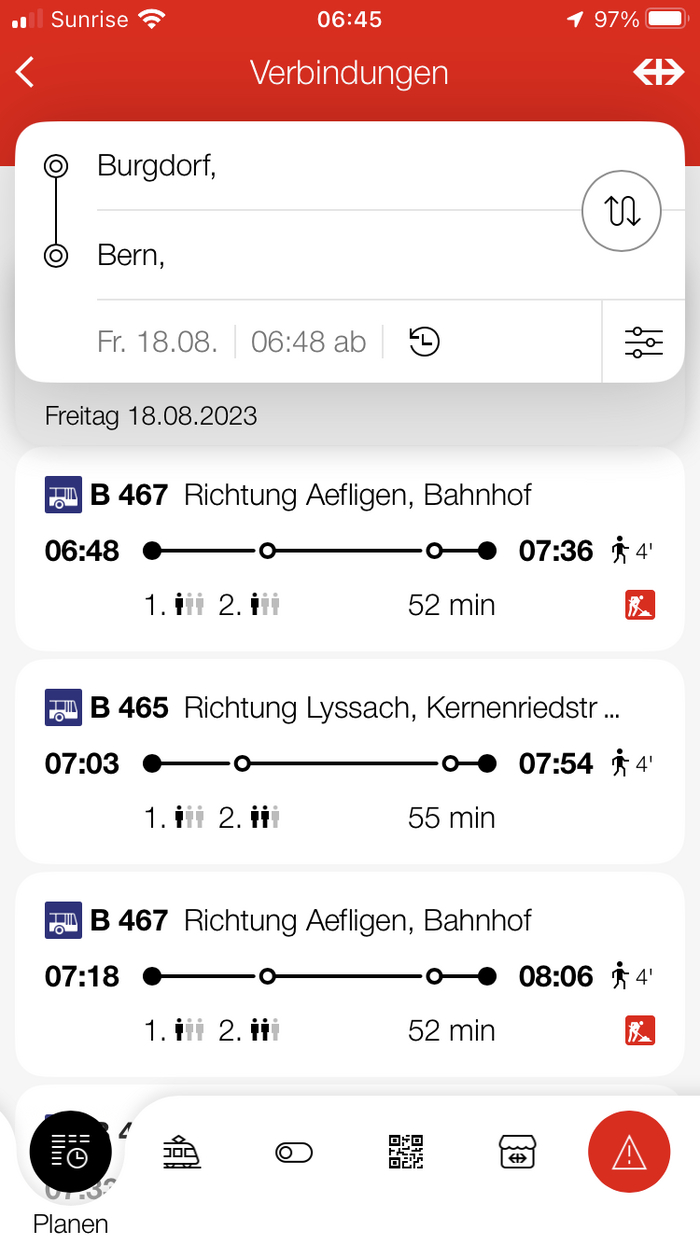Edit the Bern destination field
The height and width of the screenshot is (1245, 700).
tap(338, 256)
